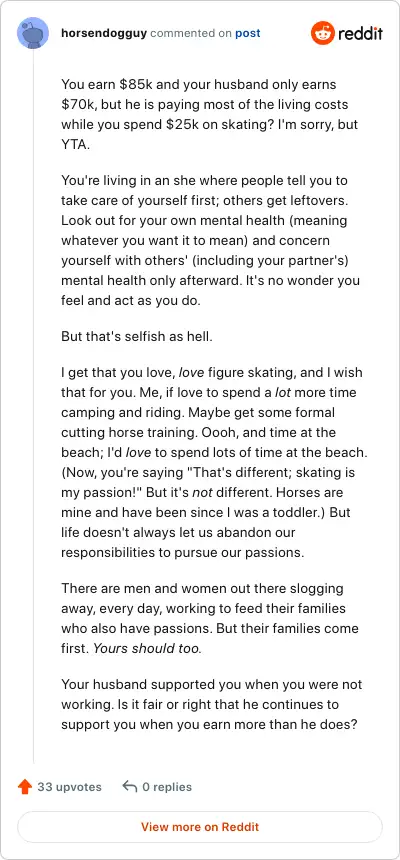Screen dimensions: 400x860
Task: Click the paragraph starting "There are men and women"
Action: click(210, 618)
